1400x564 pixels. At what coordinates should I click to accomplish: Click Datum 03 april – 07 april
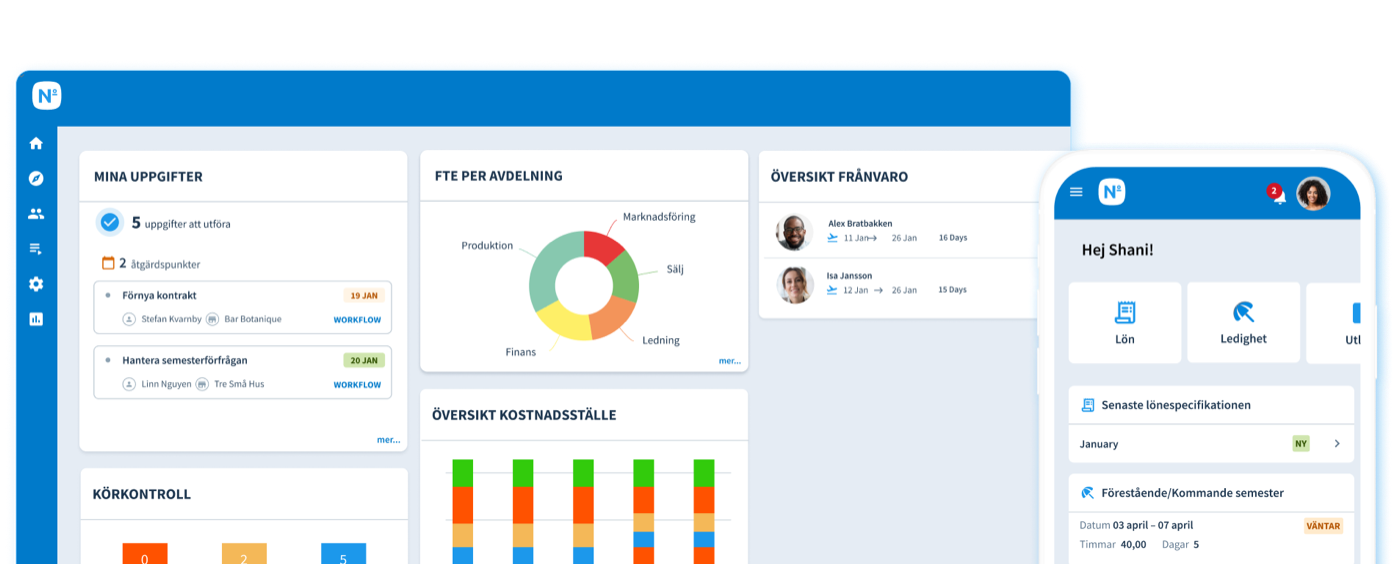click(x=1136, y=525)
